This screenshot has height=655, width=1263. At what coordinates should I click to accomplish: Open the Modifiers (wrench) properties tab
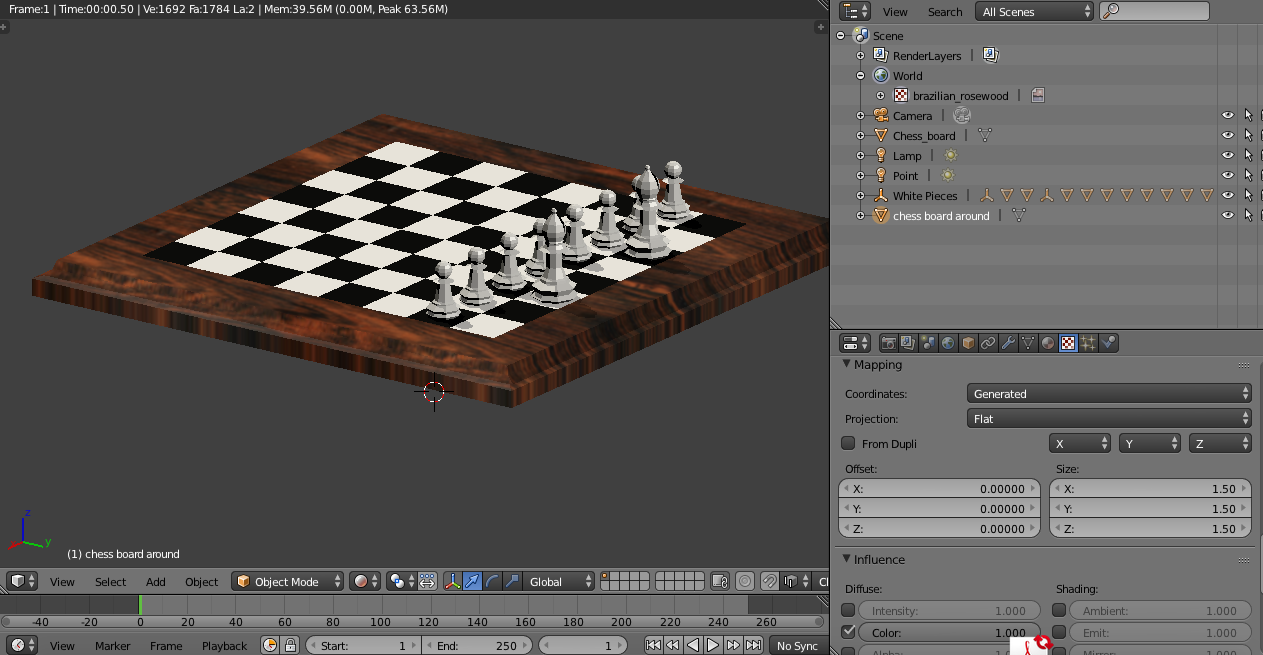(1008, 343)
